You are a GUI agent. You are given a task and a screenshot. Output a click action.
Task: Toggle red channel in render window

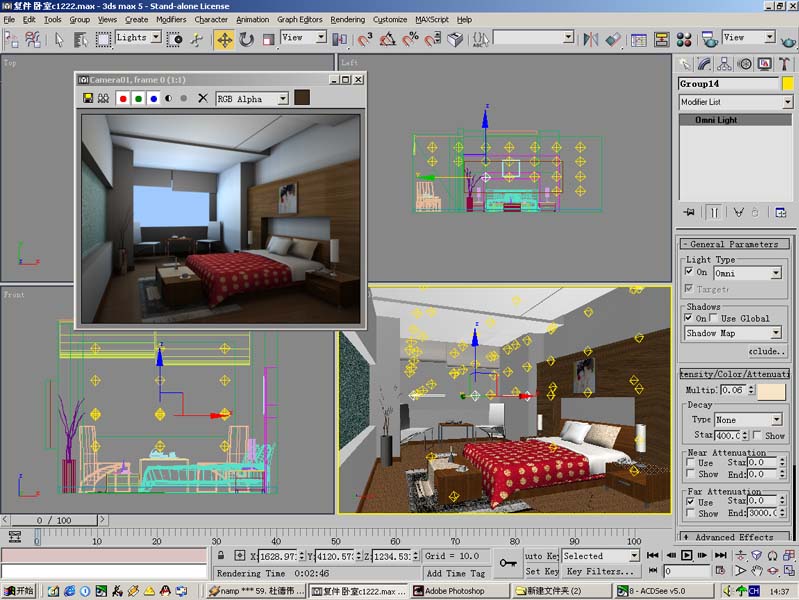(x=123, y=98)
